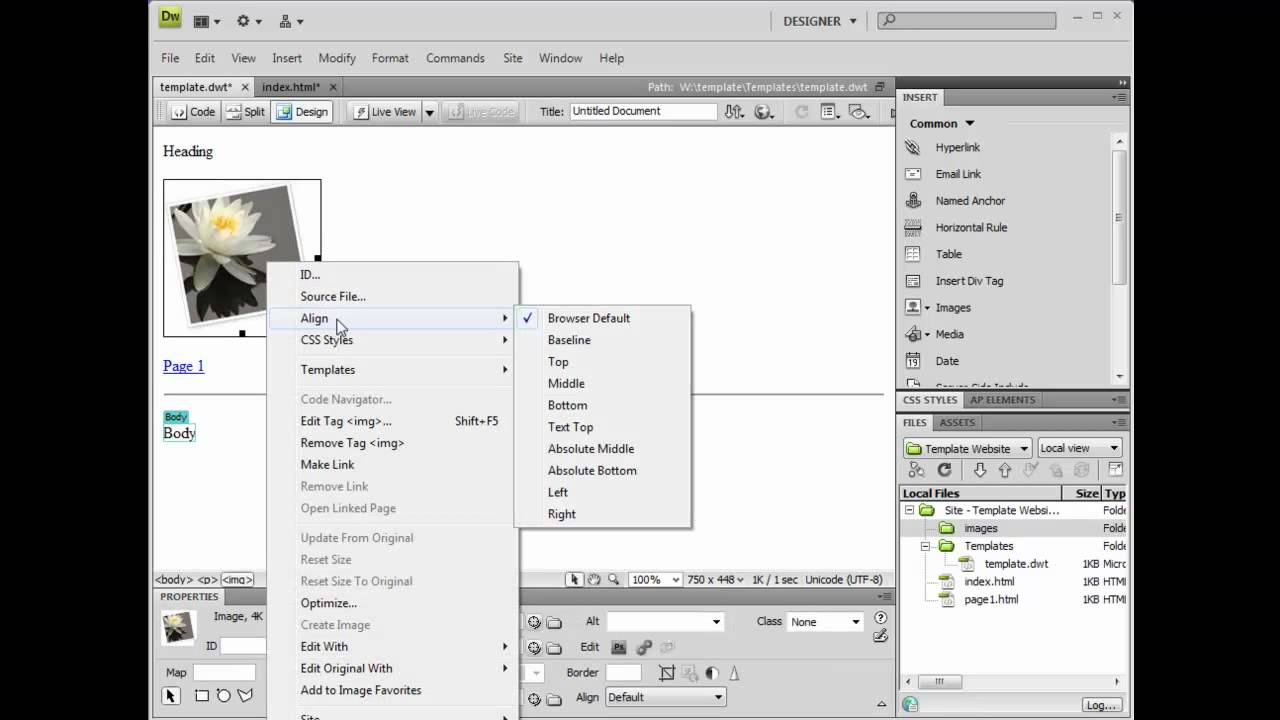Select page1.html in Local Files

[990, 600]
